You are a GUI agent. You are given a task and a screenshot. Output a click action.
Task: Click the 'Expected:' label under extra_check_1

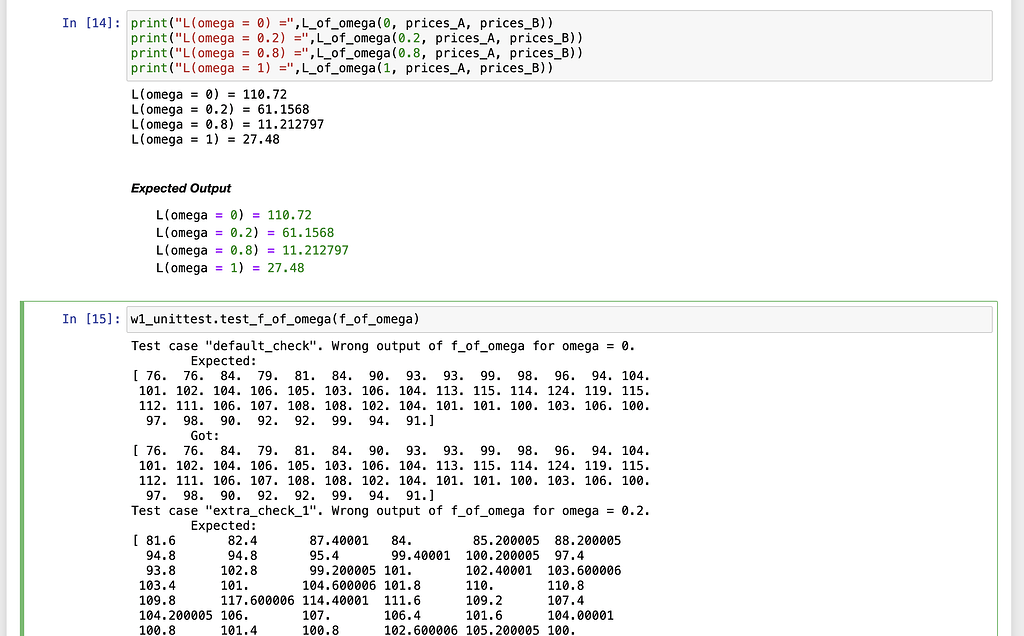point(223,526)
